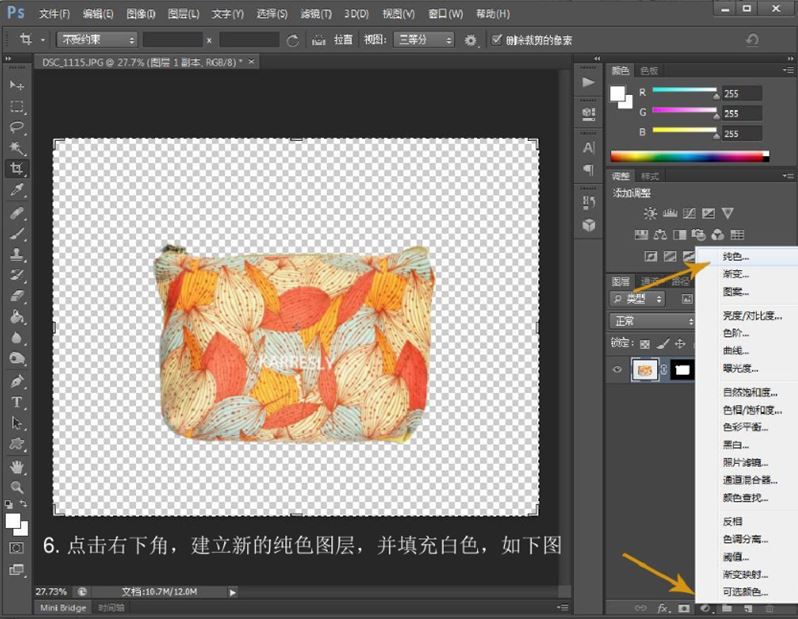Switch to the Mini Bridge panel tab
The width and height of the screenshot is (798, 619).
62,607
